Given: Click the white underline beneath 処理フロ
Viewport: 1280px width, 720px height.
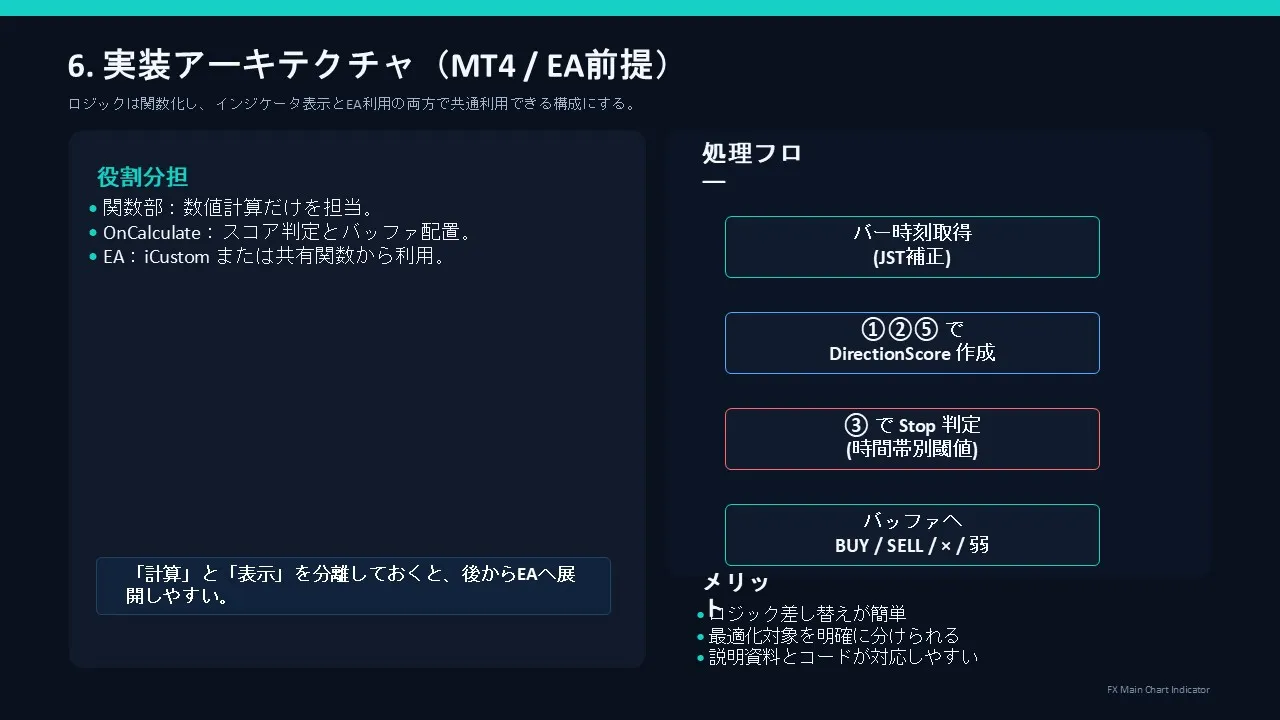Looking at the screenshot, I should 713,182.
